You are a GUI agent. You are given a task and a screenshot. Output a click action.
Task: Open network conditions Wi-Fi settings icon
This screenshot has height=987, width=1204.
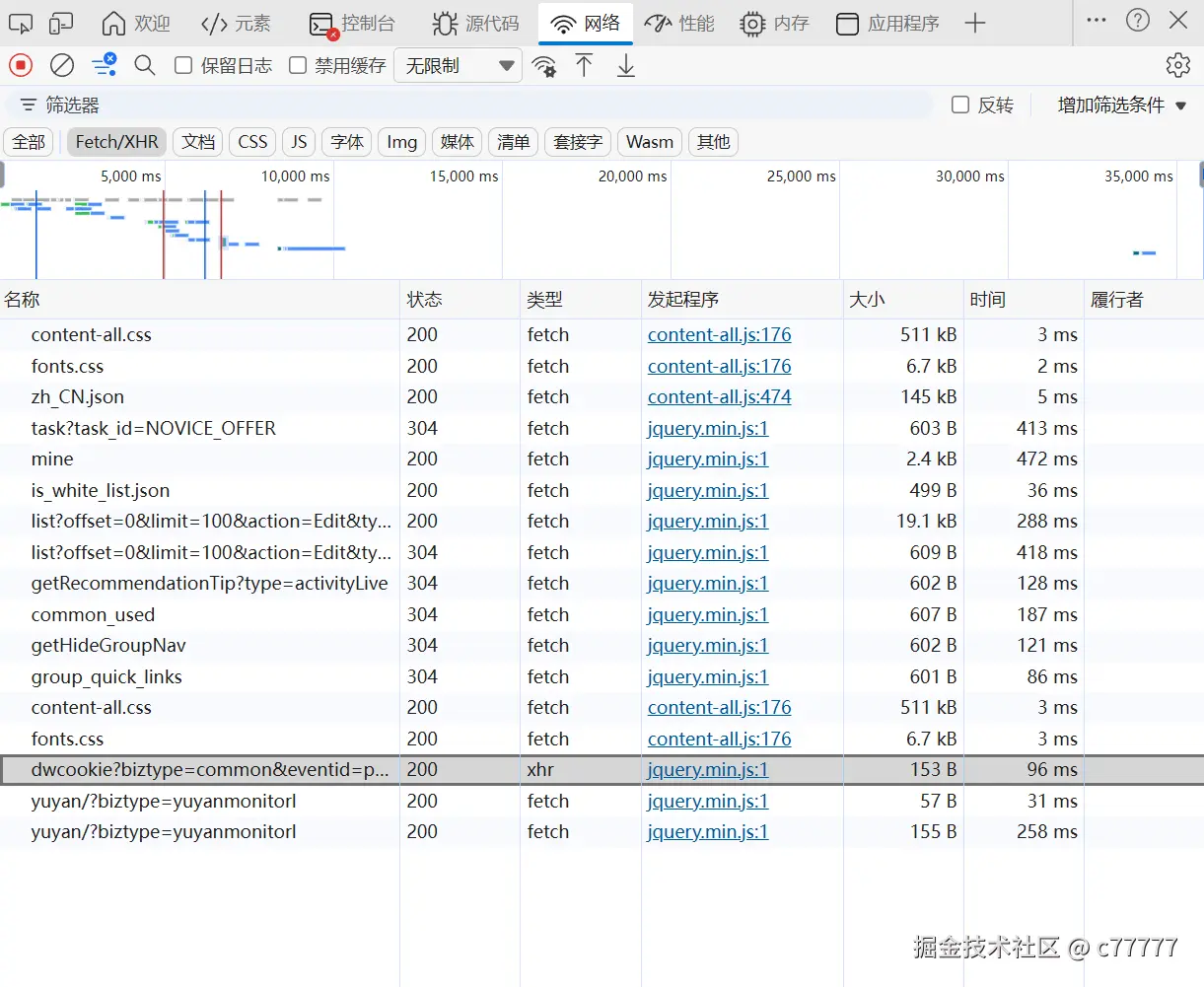click(543, 66)
